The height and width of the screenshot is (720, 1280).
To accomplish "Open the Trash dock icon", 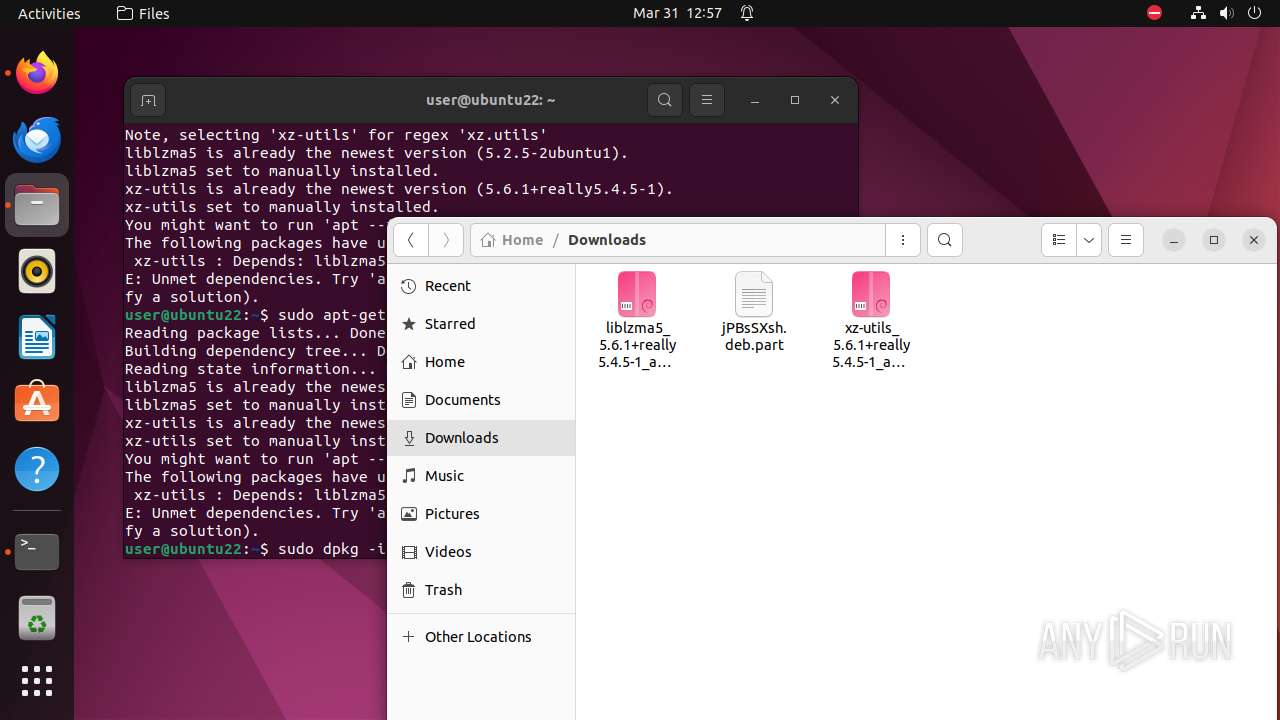I will click(37, 617).
